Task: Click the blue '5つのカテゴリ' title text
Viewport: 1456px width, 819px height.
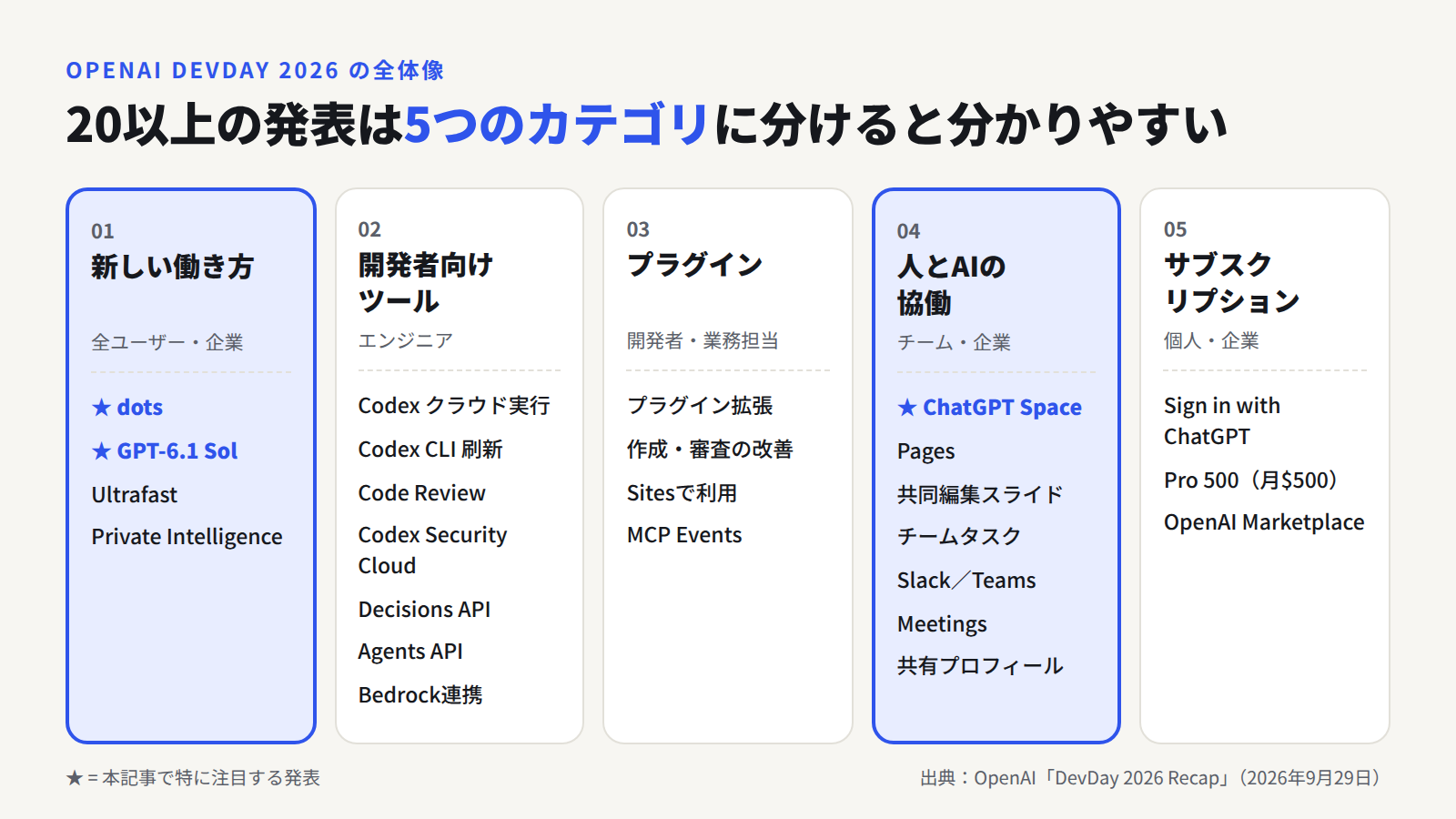Action: (x=556, y=125)
